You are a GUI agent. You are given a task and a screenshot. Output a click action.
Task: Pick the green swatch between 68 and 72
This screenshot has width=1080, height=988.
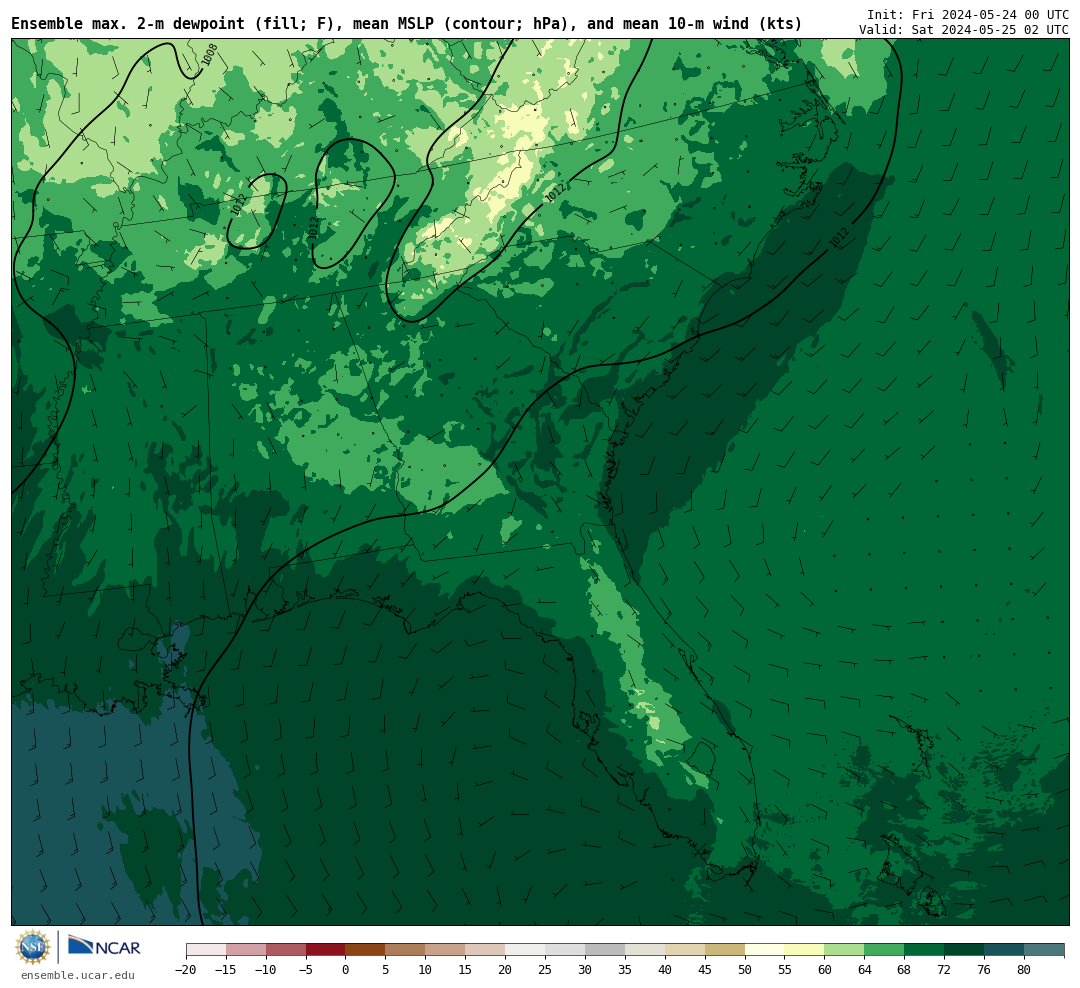(x=925, y=950)
